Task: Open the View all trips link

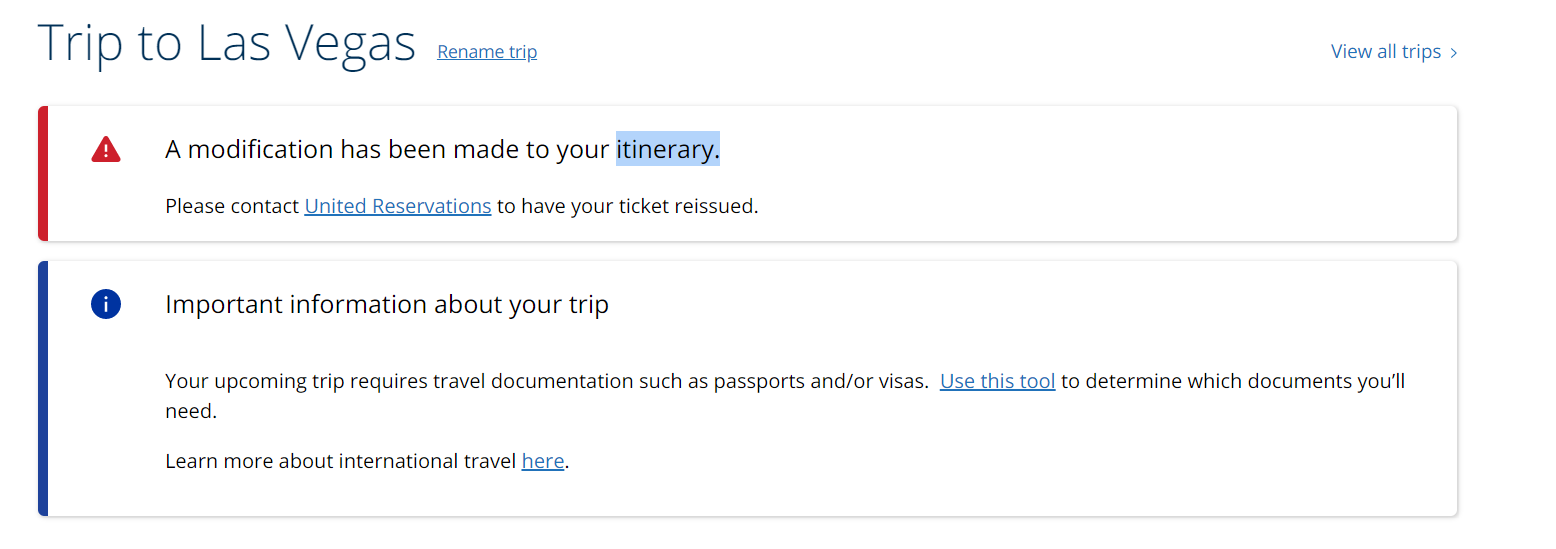Action: click(x=1385, y=52)
